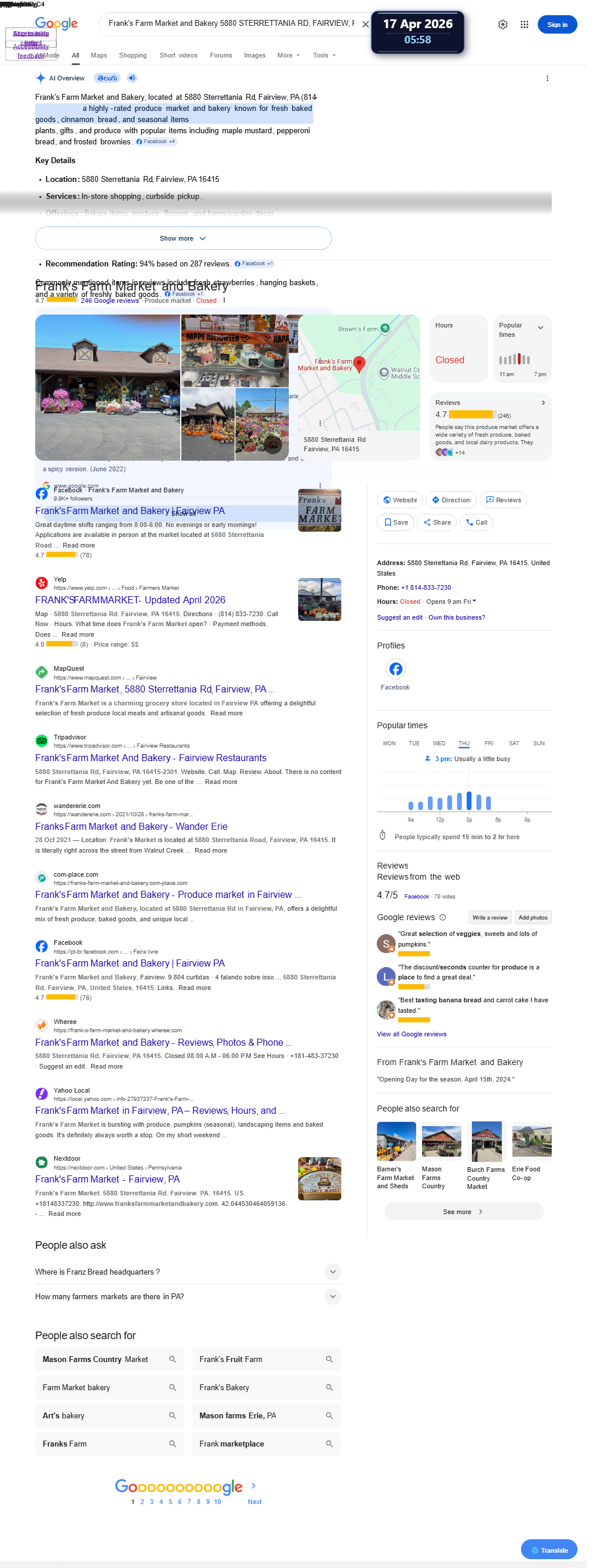Screen dimensions: 594x1568
Task: Open the Settings gear icon
Action: (502, 24)
